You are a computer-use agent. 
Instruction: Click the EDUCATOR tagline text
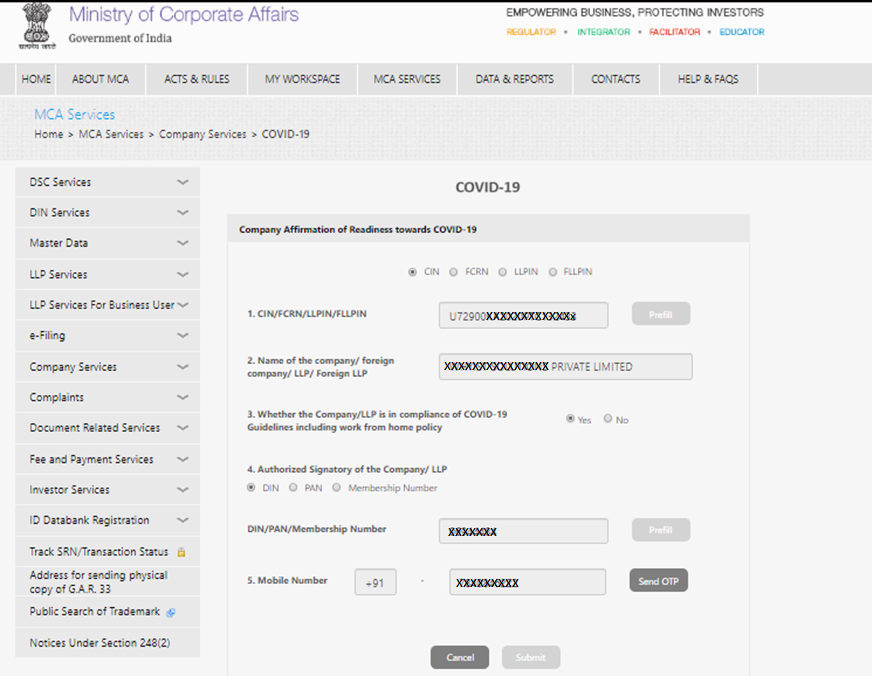coord(742,32)
